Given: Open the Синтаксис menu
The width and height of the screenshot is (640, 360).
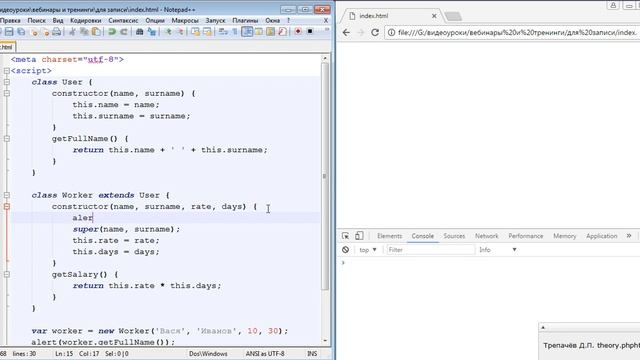Looking at the screenshot, I should [123, 20].
